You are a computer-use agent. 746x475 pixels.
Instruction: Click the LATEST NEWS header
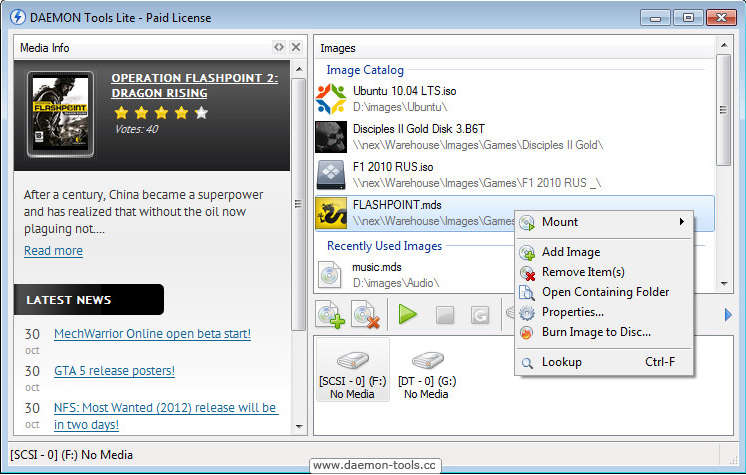point(89,300)
